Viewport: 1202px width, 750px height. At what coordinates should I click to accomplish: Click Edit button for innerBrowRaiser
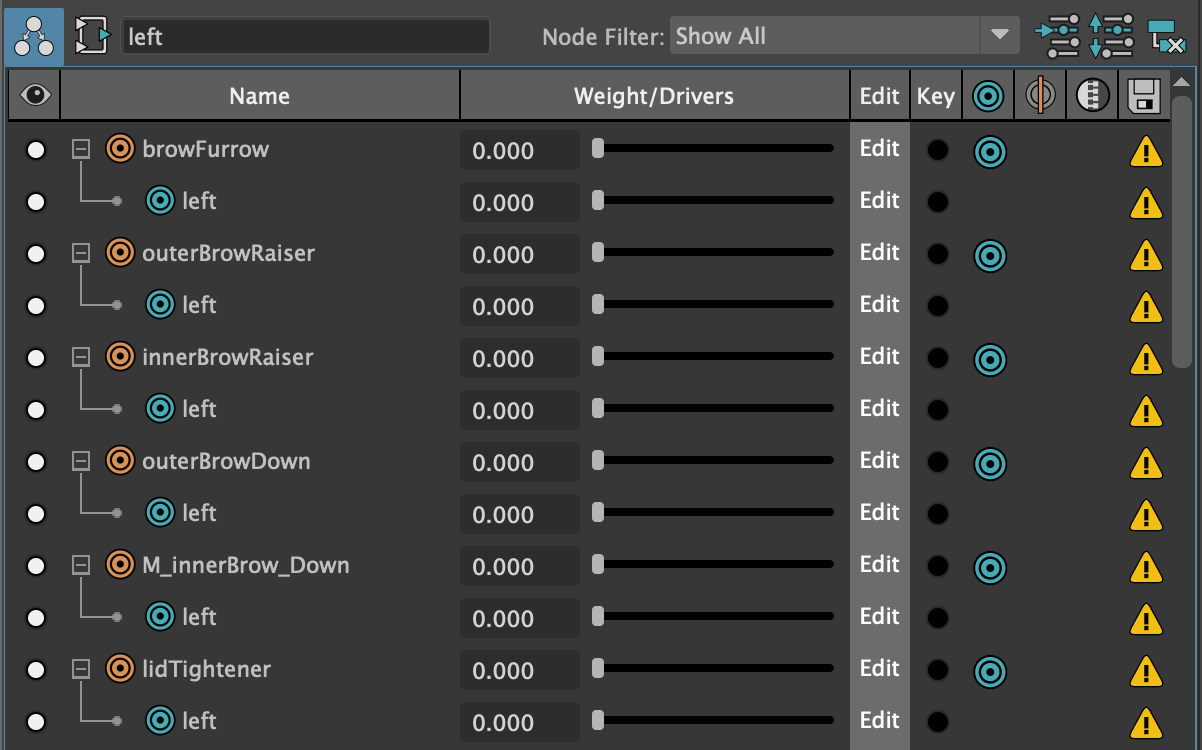(880, 357)
